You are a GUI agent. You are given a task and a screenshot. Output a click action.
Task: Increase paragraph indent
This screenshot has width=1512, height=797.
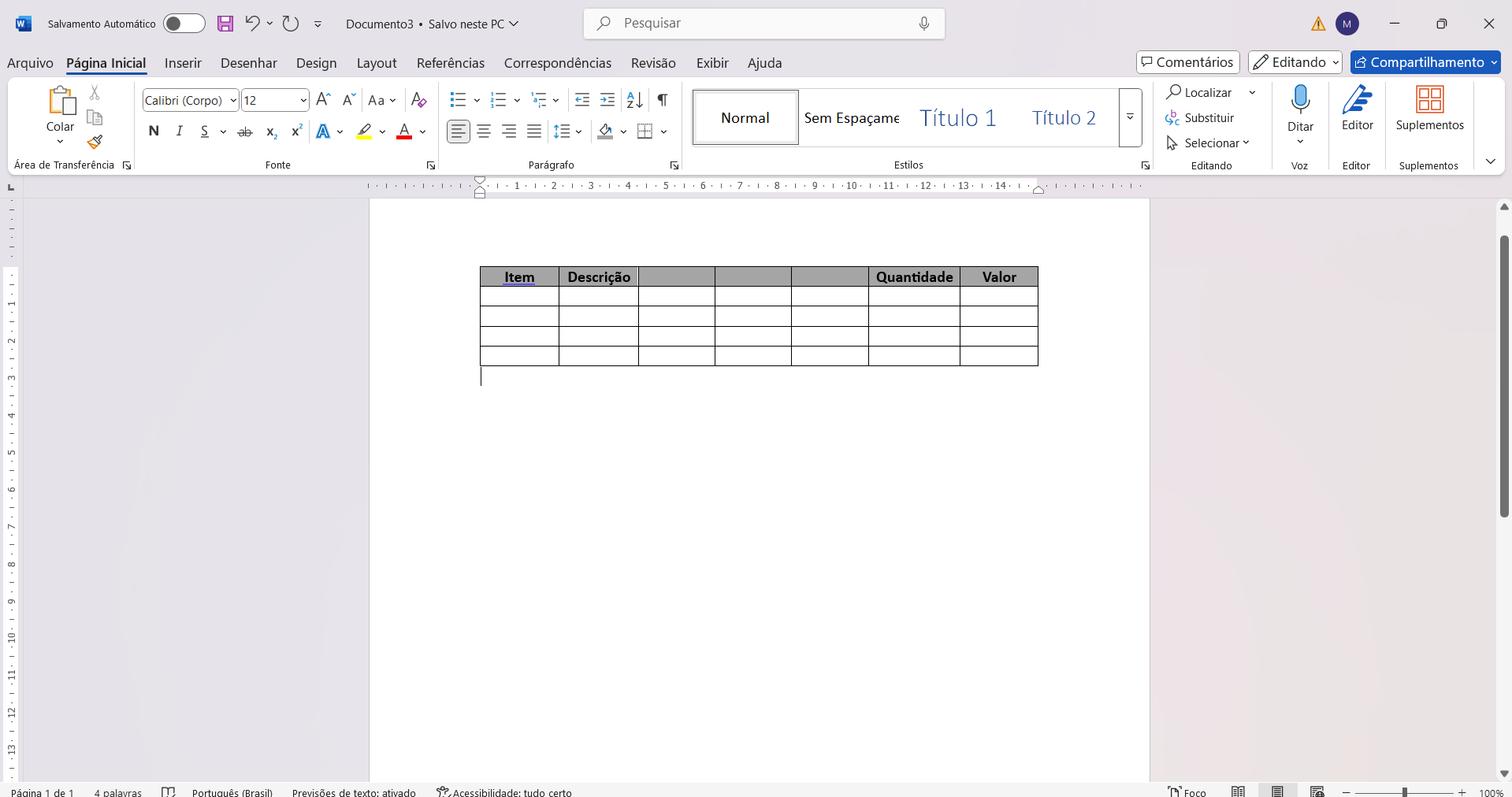[607, 100]
